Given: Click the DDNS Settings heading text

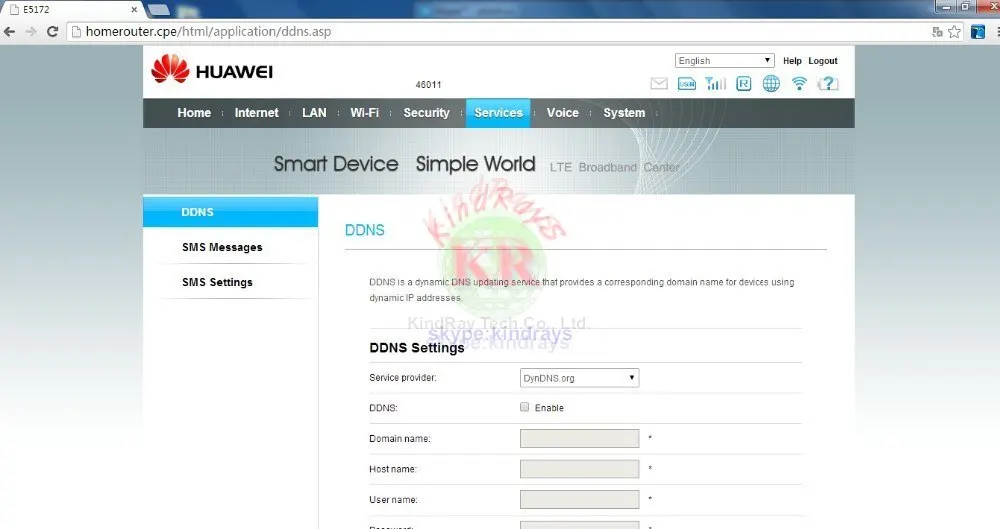Looking at the screenshot, I should click(417, 348).
